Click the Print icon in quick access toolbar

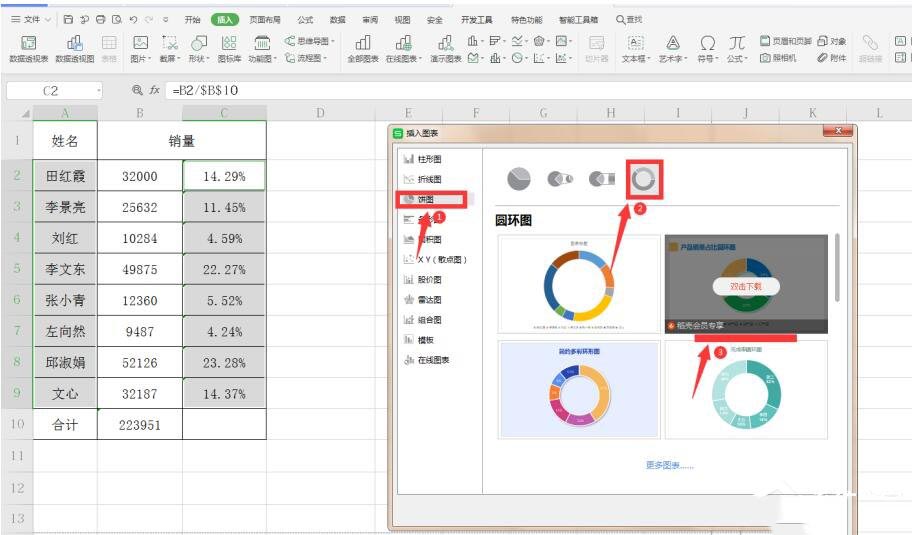click(x=101, y=19)
